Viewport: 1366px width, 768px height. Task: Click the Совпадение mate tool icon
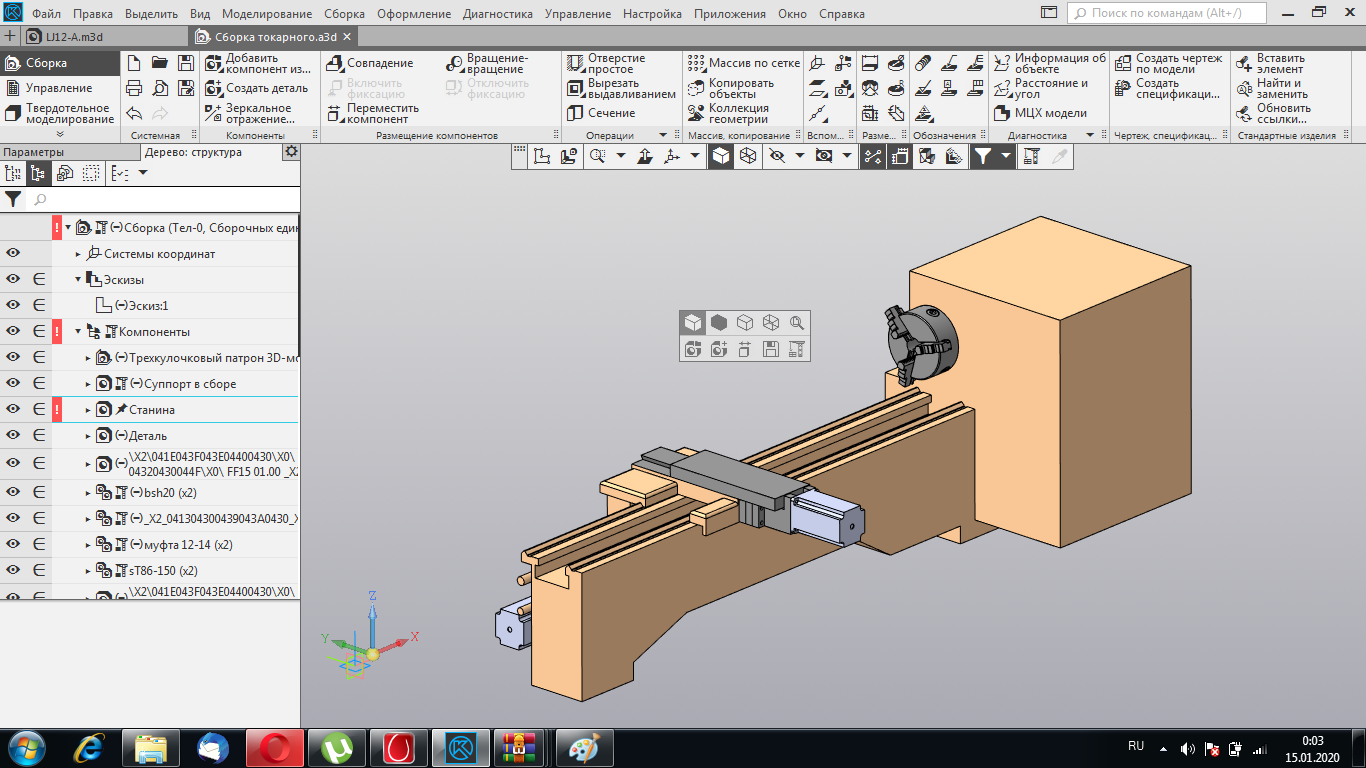click(x=335, y=63)
